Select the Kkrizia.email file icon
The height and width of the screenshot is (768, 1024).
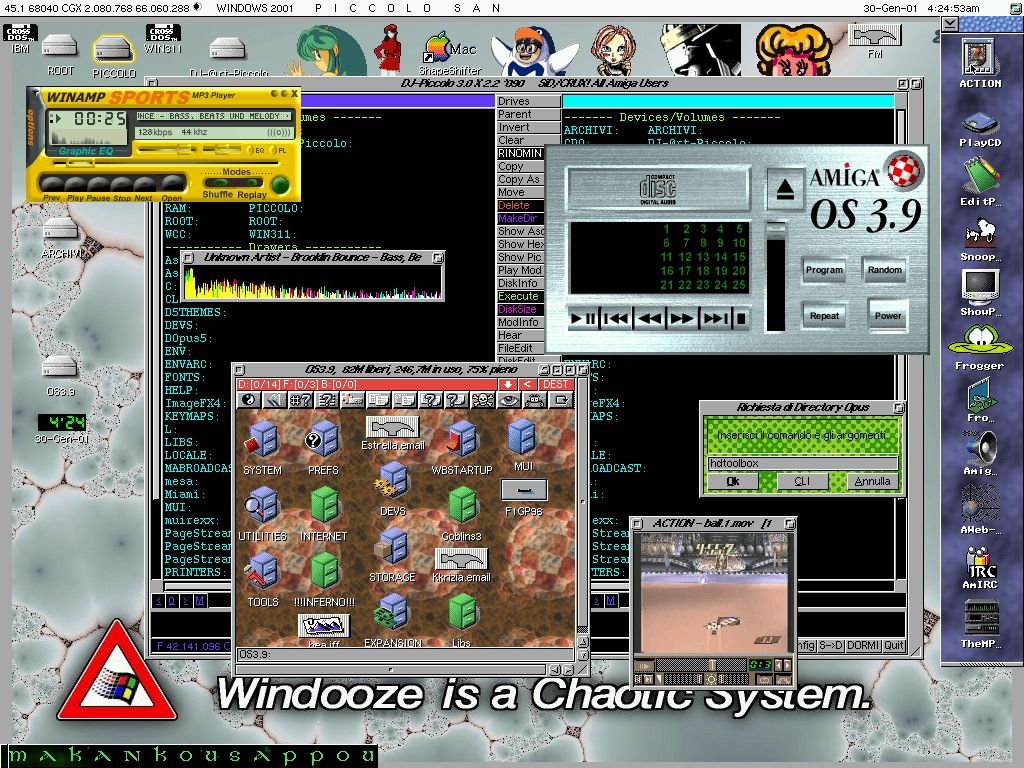(x=461, y=560)
